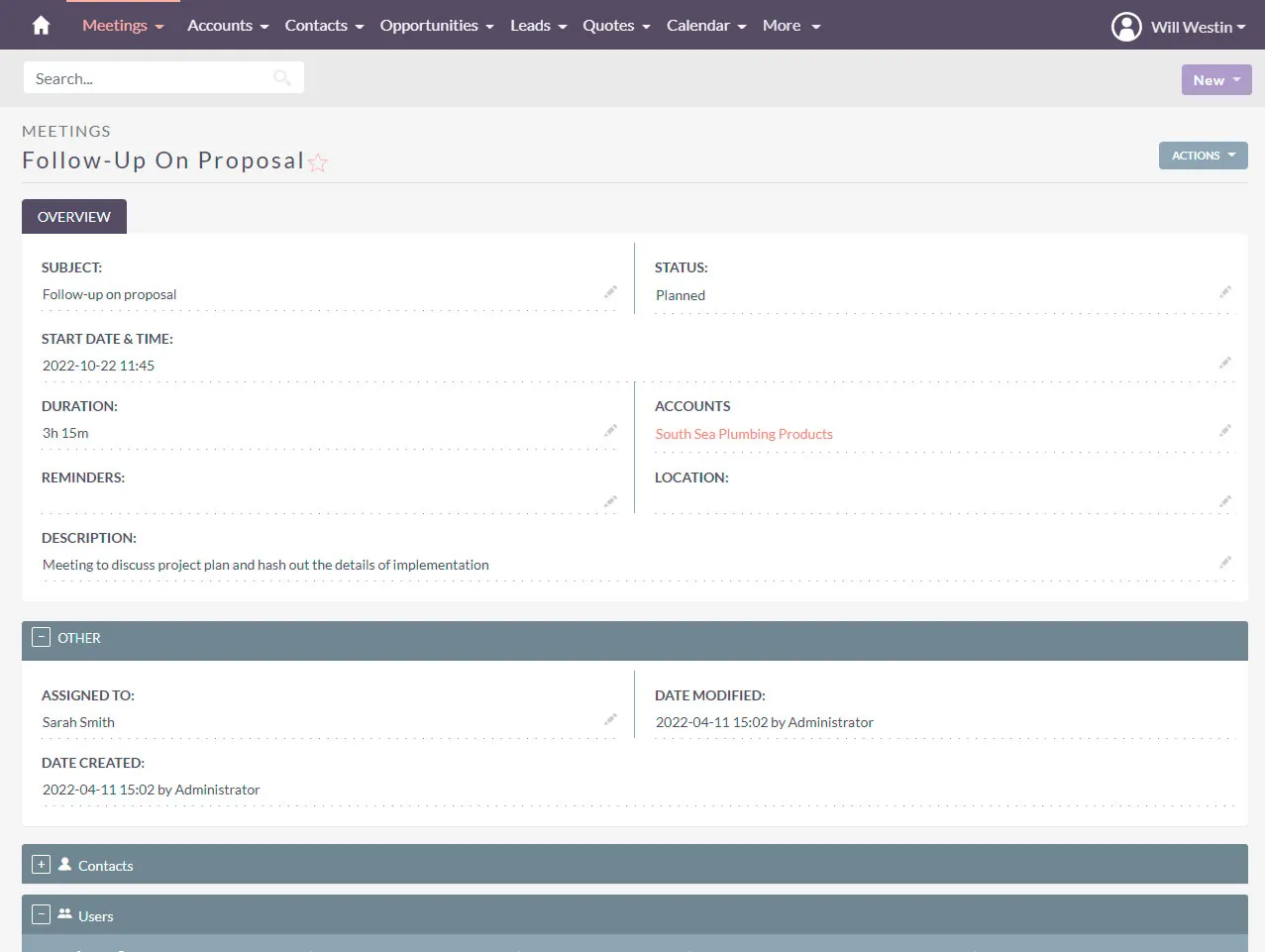Screen dimensions: 1265x952
Task: Edit Start Date & Time pencil icon
Action: click(x=1224, y=364)
